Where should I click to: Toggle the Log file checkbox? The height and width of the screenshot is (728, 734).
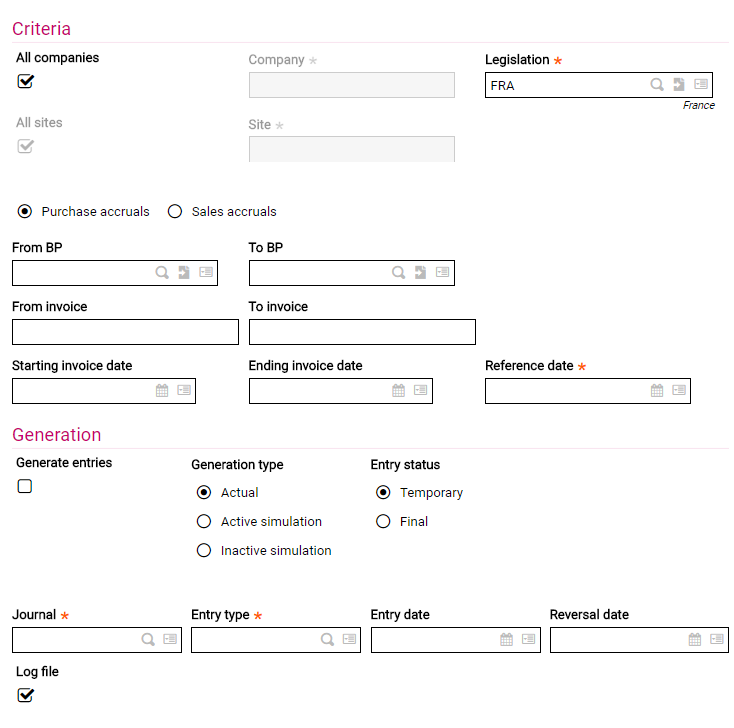[26, 695]
